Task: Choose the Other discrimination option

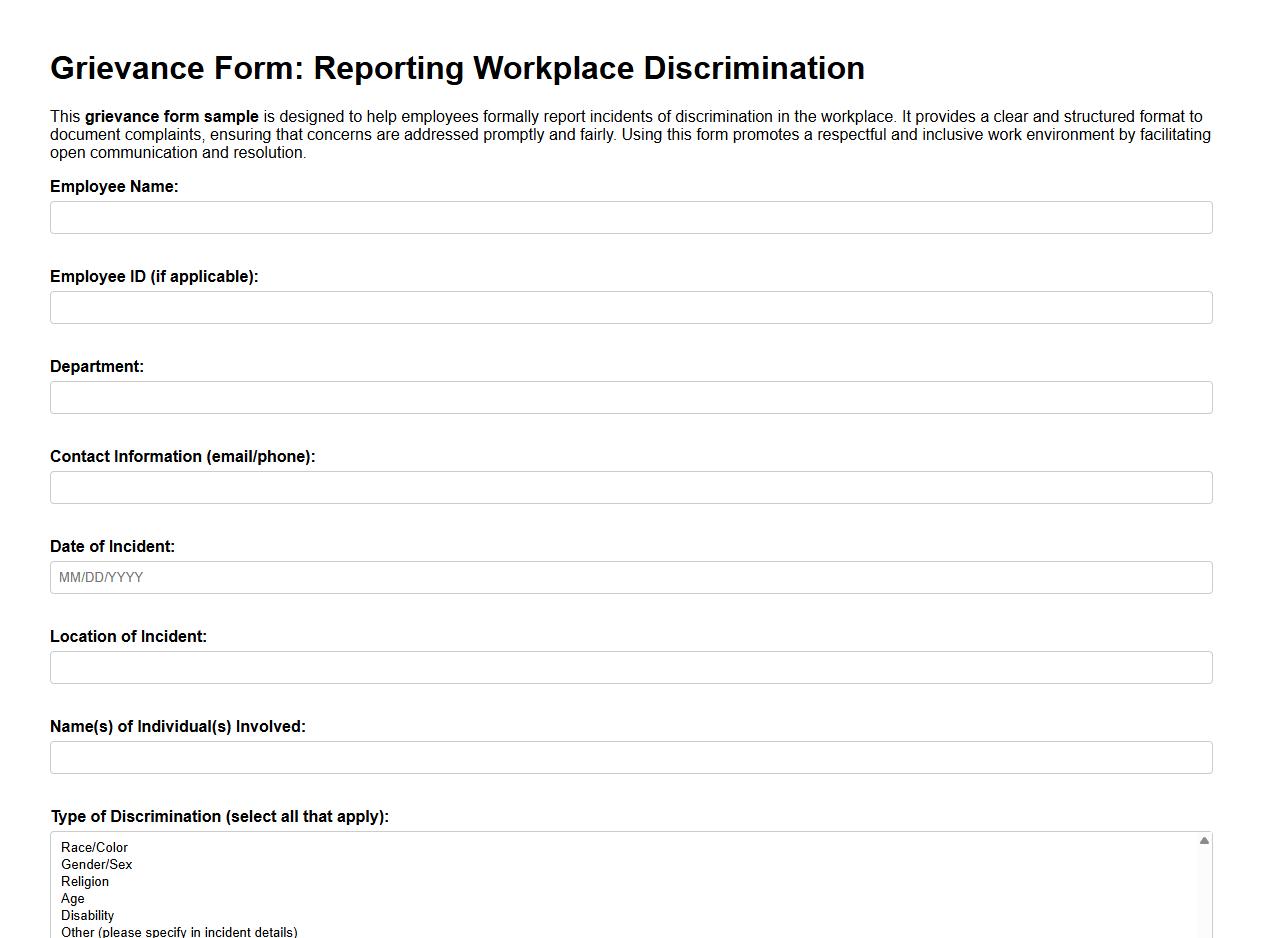Action: (x=178, y=931)
